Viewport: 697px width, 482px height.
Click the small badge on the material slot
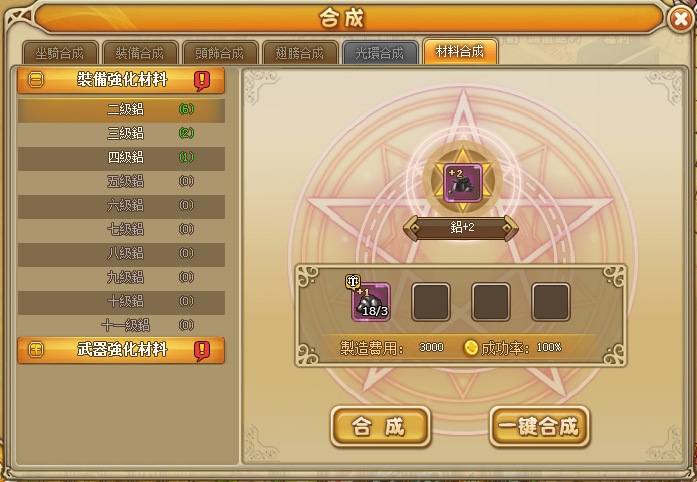pyautogui.click(x=353, y=281)
